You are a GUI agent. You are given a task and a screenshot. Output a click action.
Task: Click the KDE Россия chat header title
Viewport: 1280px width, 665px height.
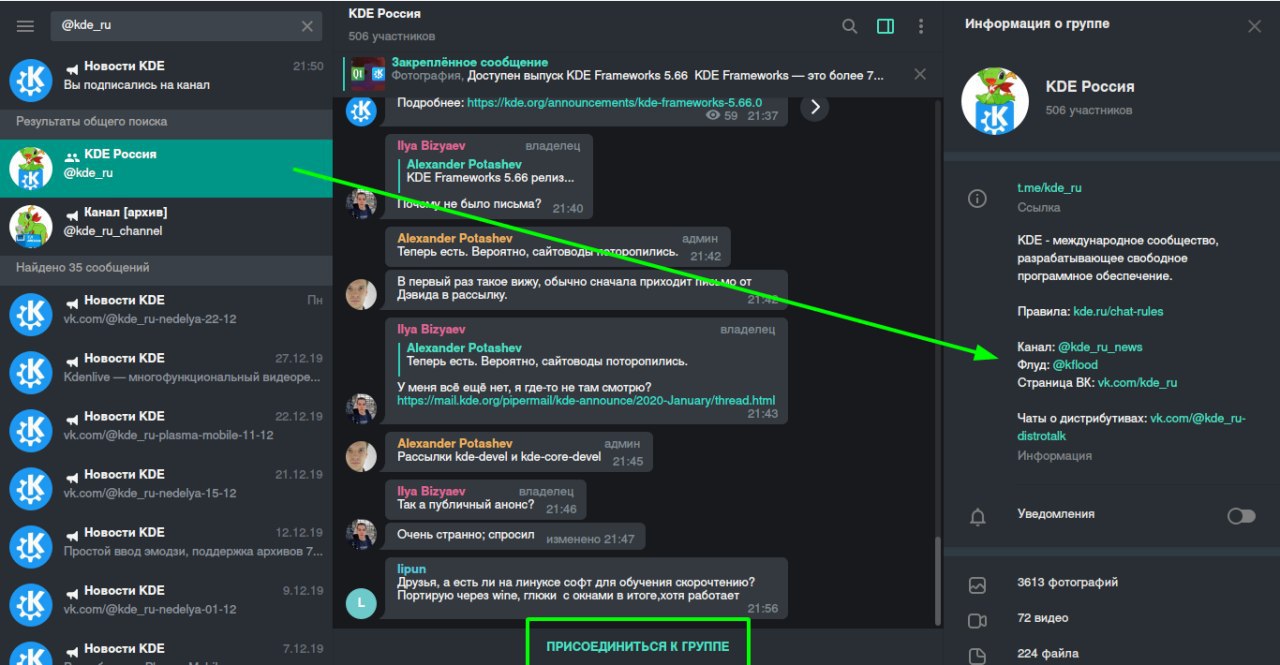coord(385,14)
